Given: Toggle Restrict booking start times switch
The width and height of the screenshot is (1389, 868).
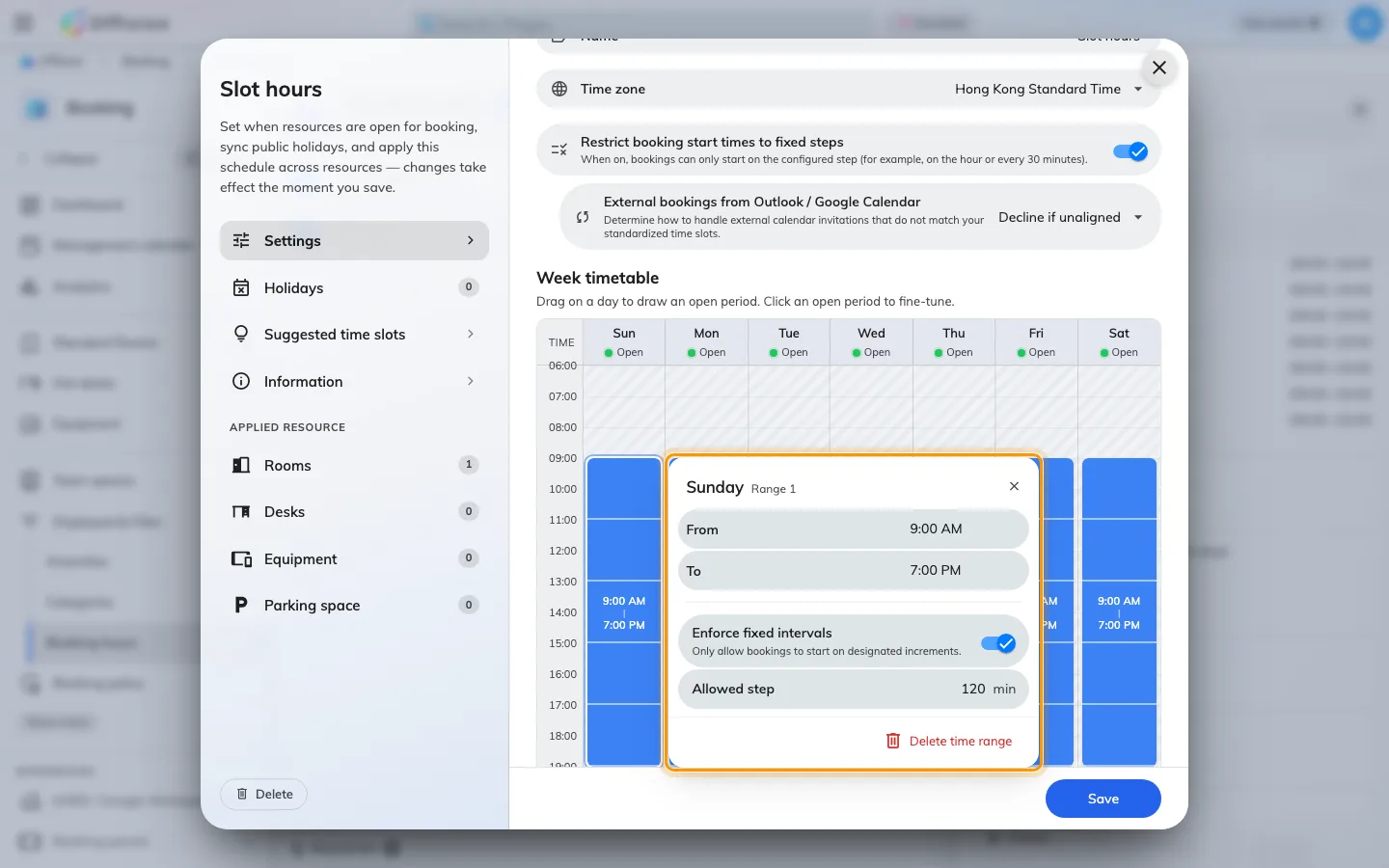Looking at the screenshot, I should 1130,150.
